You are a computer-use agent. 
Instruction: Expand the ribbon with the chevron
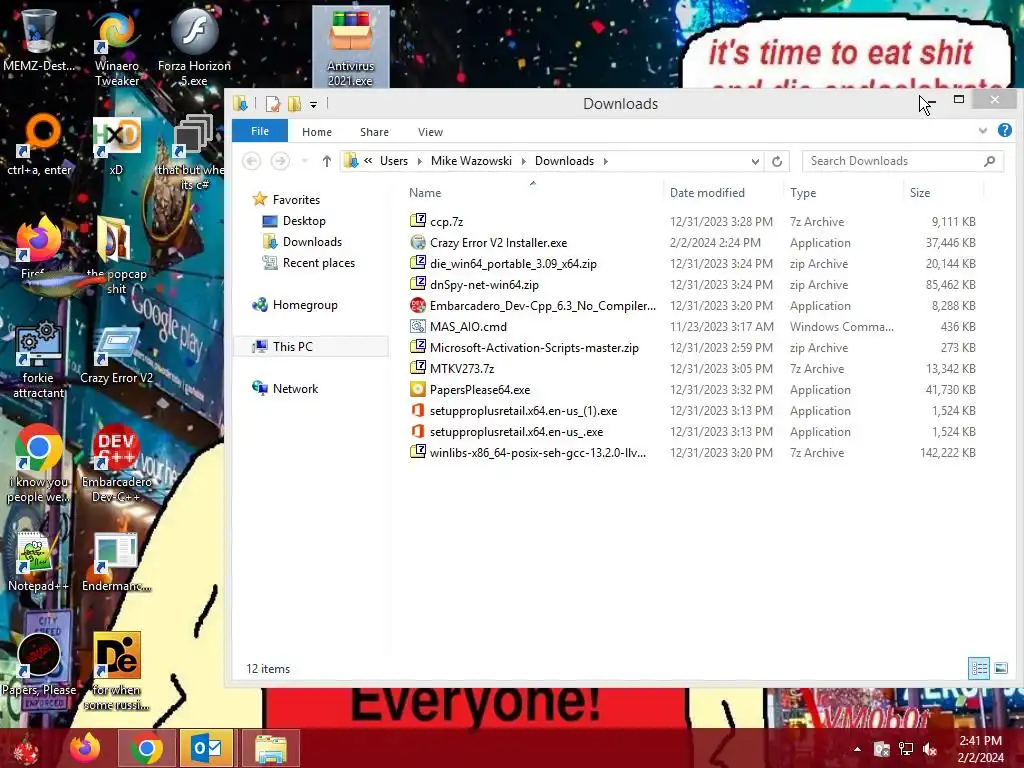[982, 131]
